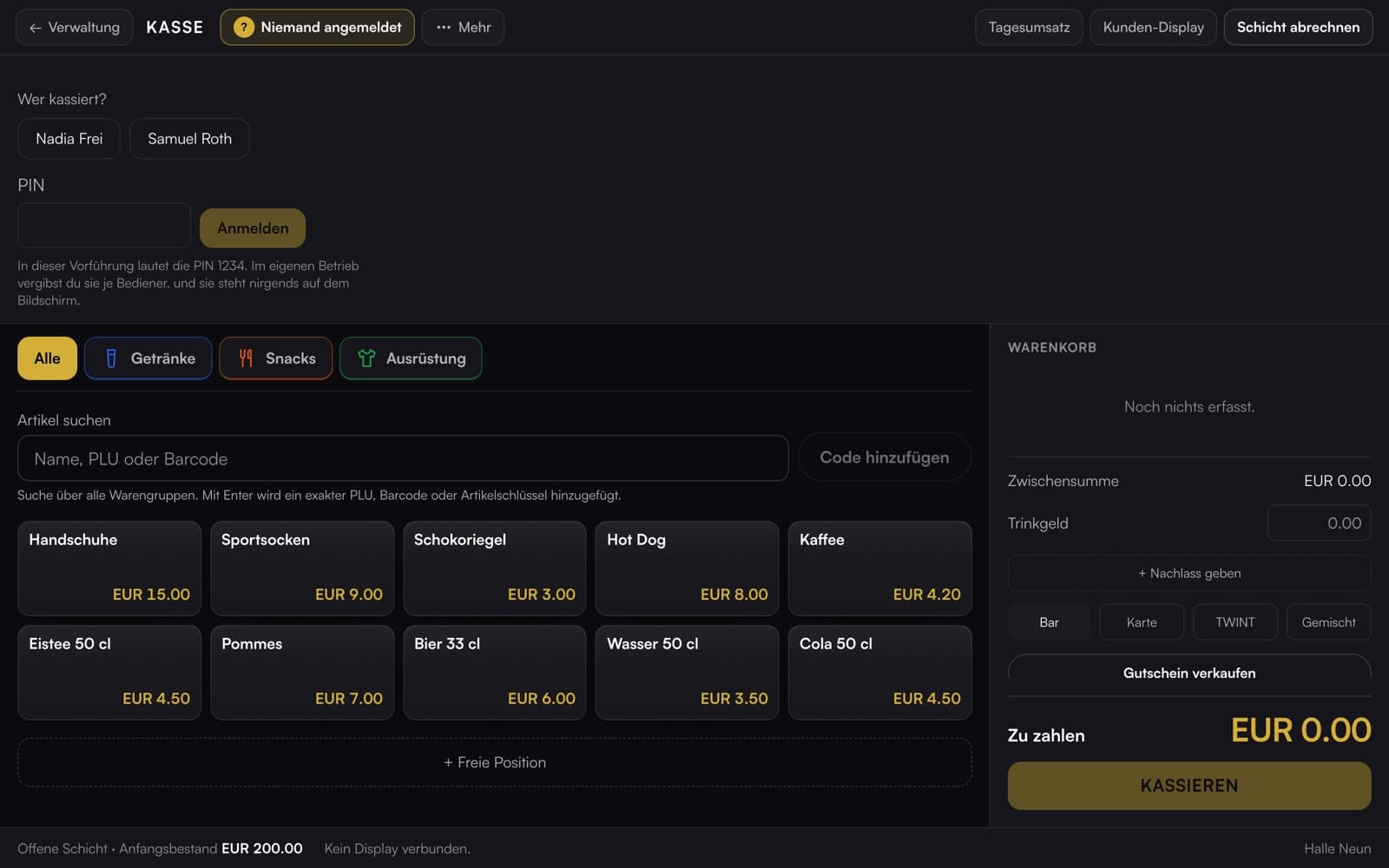Click the back arrow next to Verwaltung

click(35, 28)
